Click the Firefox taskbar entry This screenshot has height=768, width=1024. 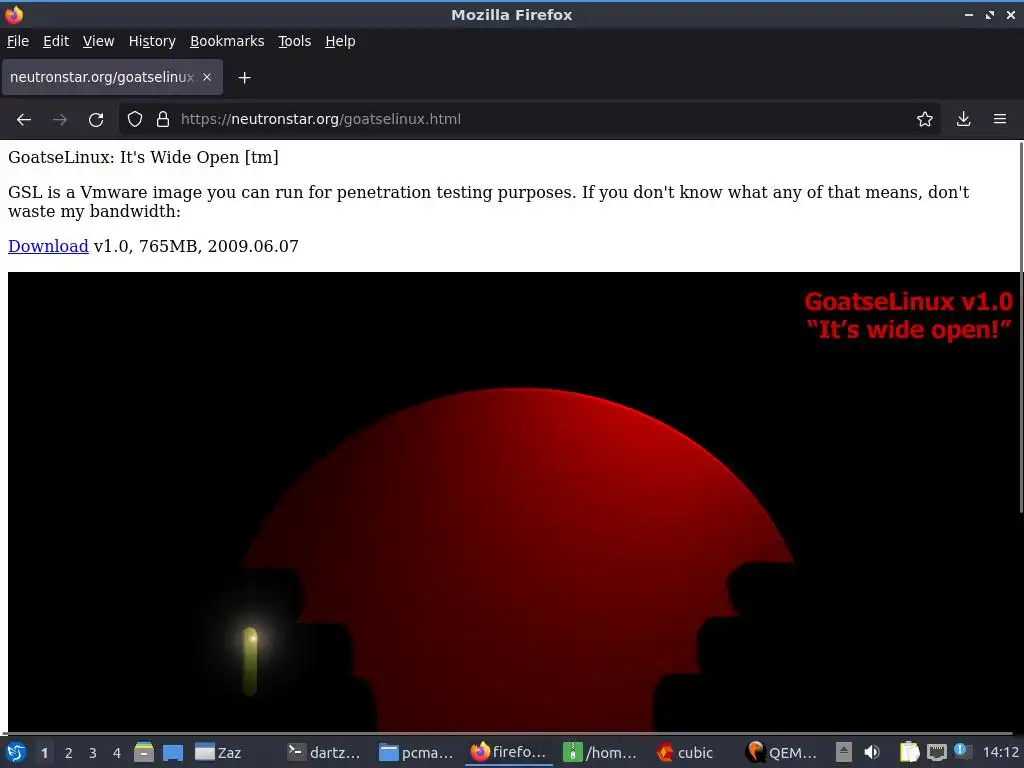click(508, 752)
